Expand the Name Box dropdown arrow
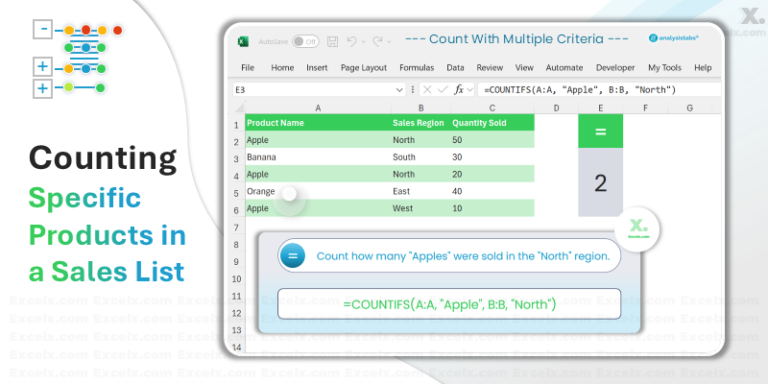The height and width of the screenshot is (384, 768). coord(400,90)
